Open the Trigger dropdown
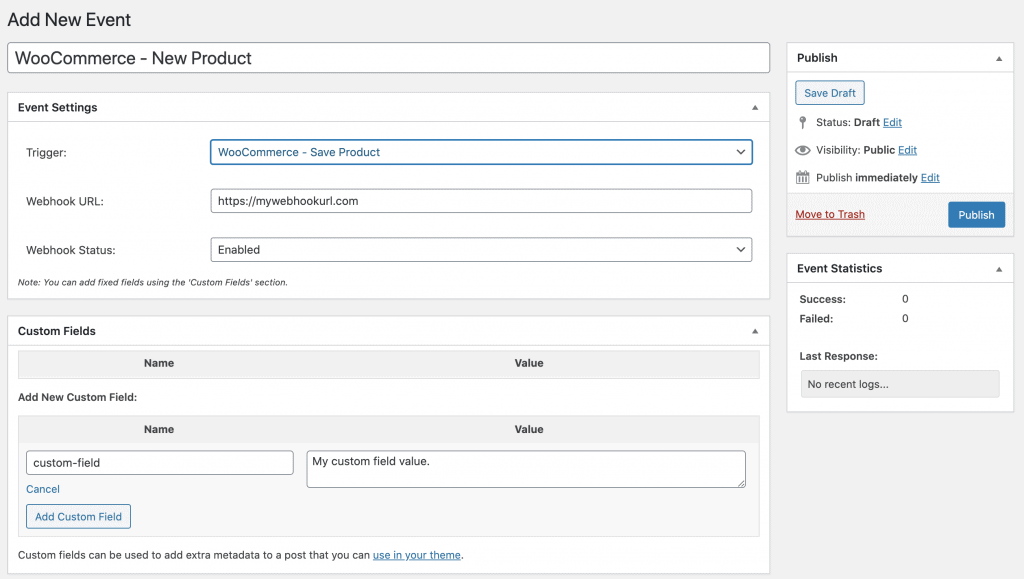 point(481,152)
